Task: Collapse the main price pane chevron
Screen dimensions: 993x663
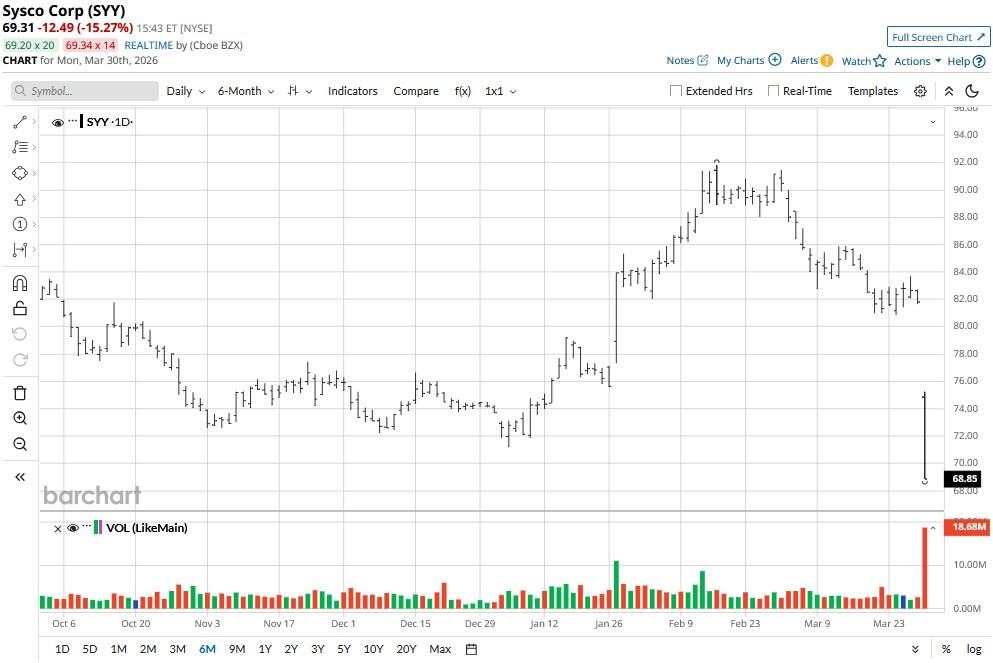Action: [x=933, y=122]
